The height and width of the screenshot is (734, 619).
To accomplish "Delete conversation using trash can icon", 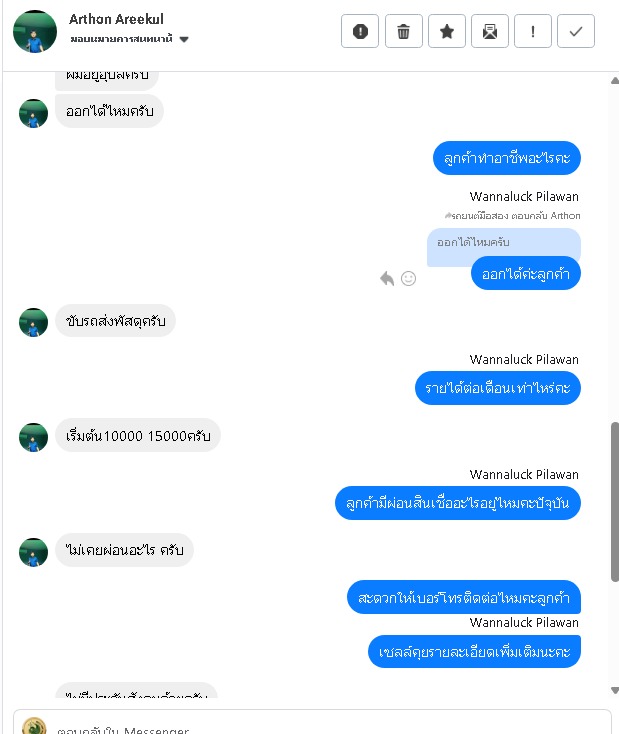I will pyautogui.click(x=403, y=31).
